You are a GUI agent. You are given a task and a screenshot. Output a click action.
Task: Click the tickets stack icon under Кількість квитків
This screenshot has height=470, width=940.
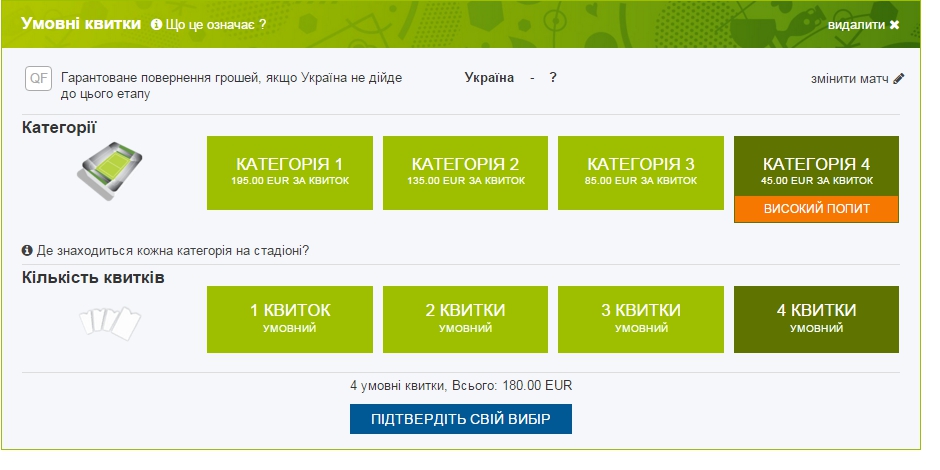110,320
